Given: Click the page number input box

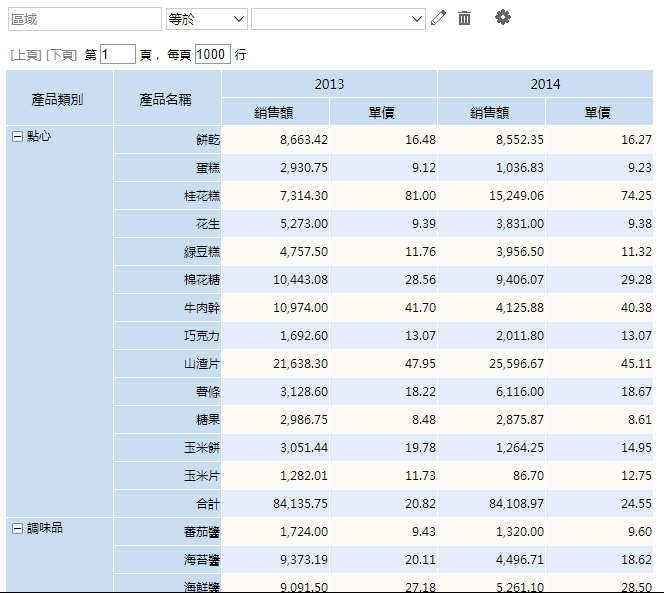Looking at the screenshot, I should click(x=118, y=55).
